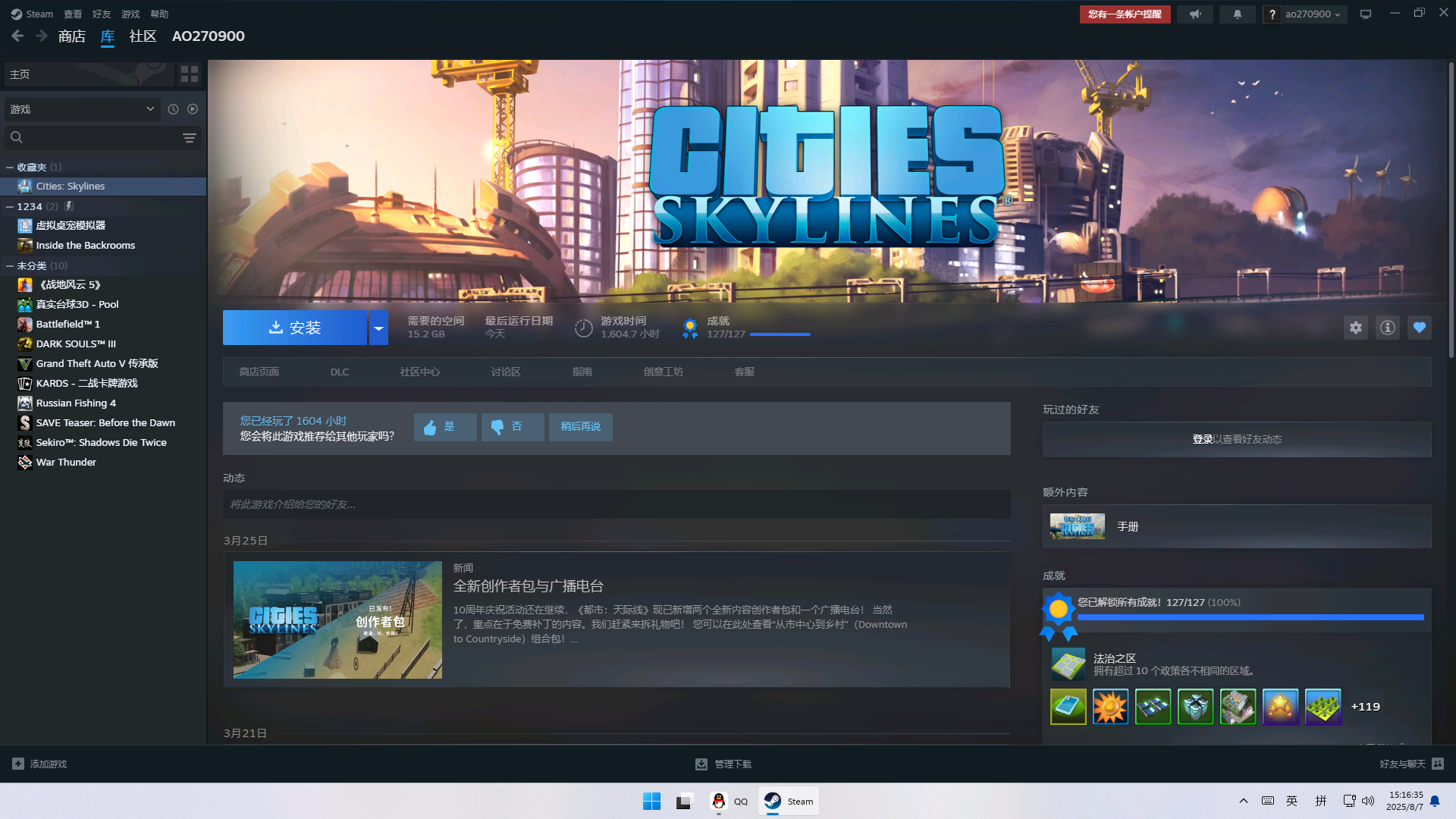The width and height of the screenshot is (1456, 819).
Task: Go to the 社区 tab
Action: point(143,36)
